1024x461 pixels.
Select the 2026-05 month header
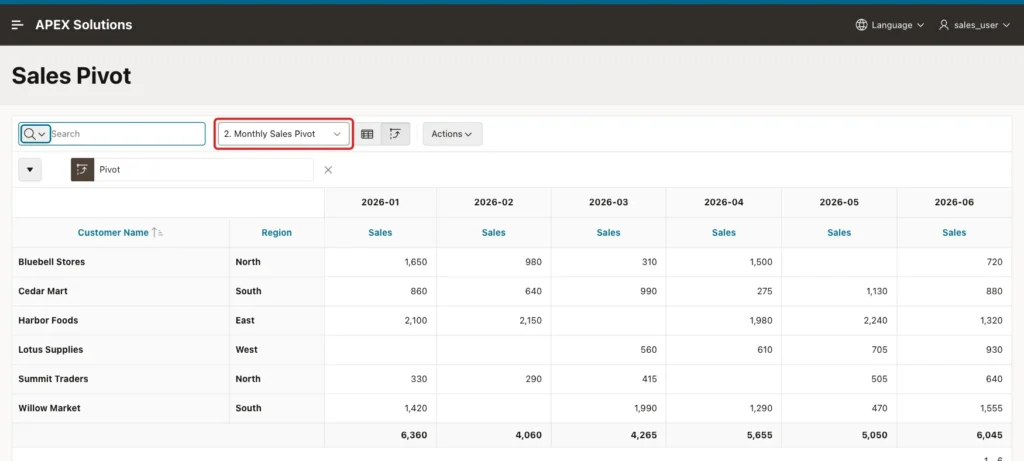point(839,202)
